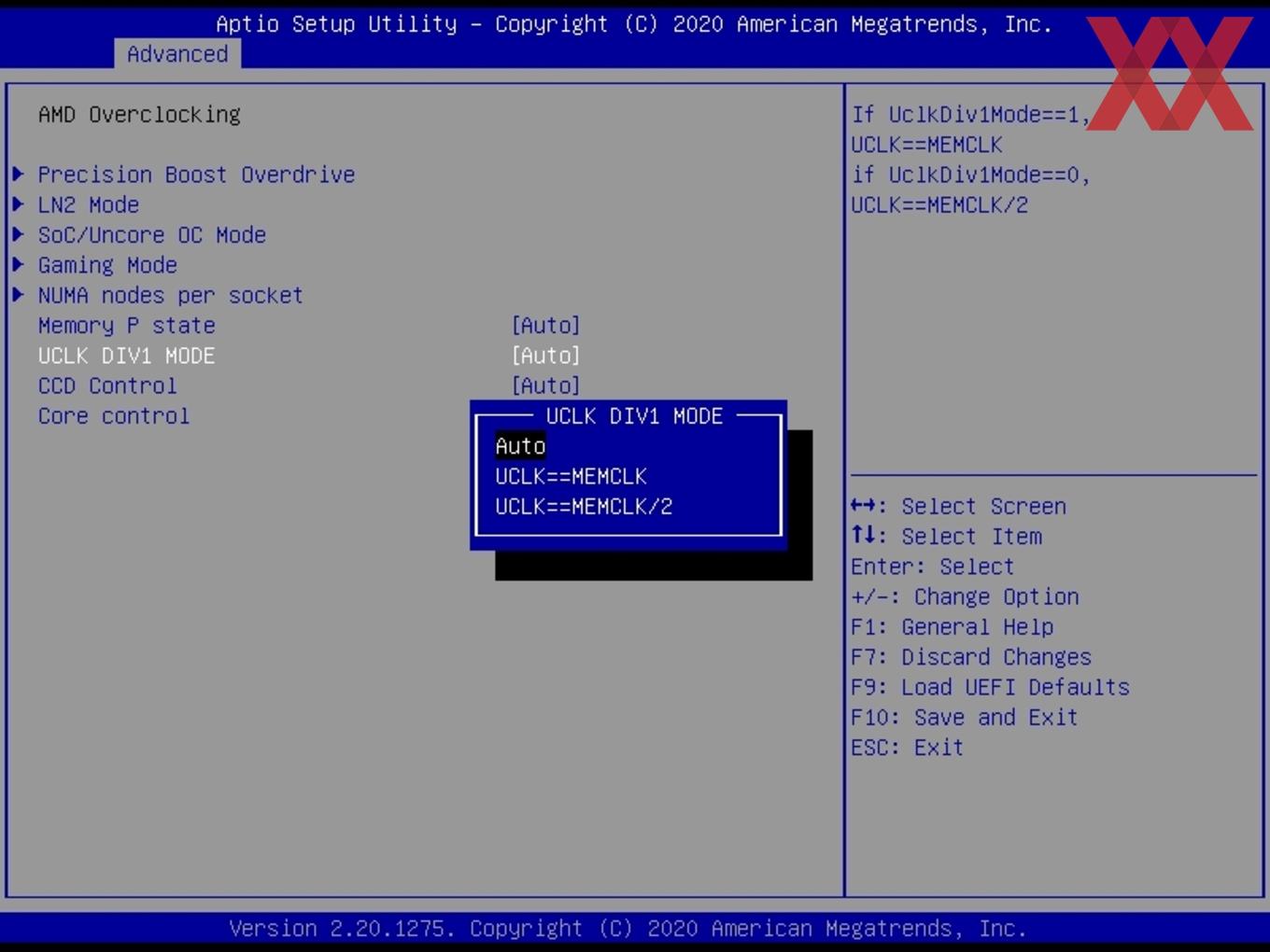Expand NUMA nodes per socket arrow

[18, 294]
